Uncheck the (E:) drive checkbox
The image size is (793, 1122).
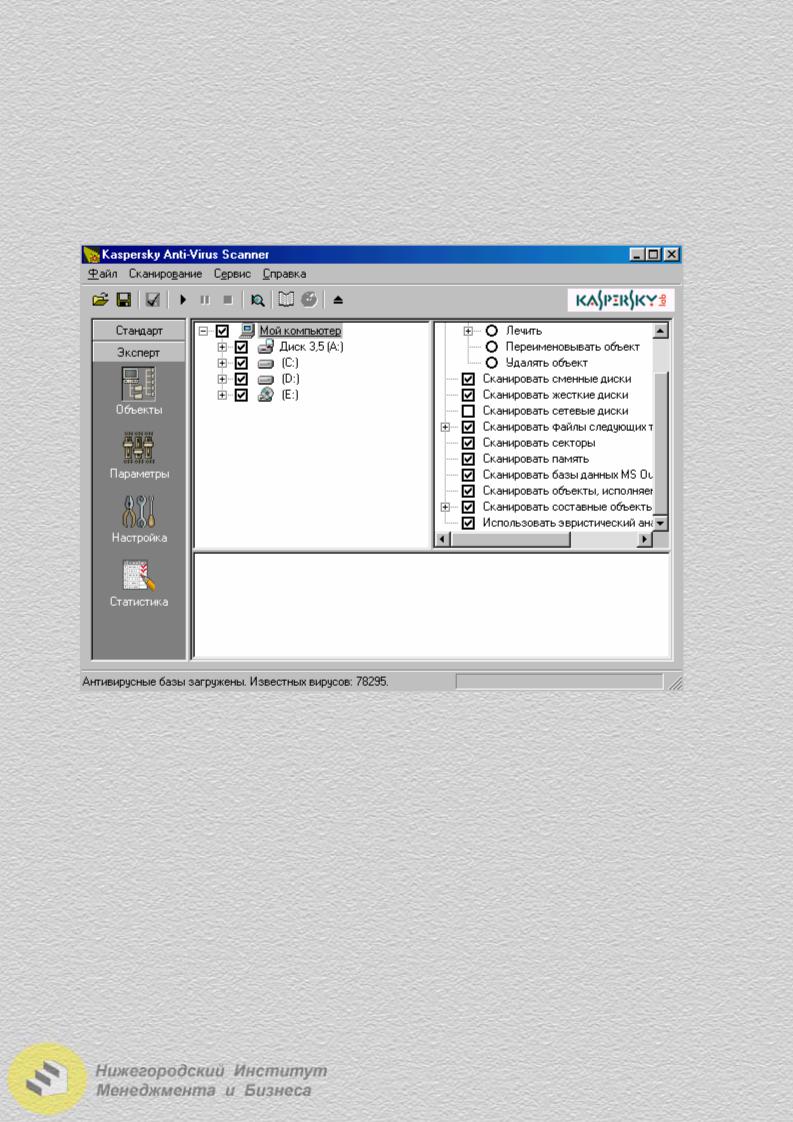[x=241, y=395]
